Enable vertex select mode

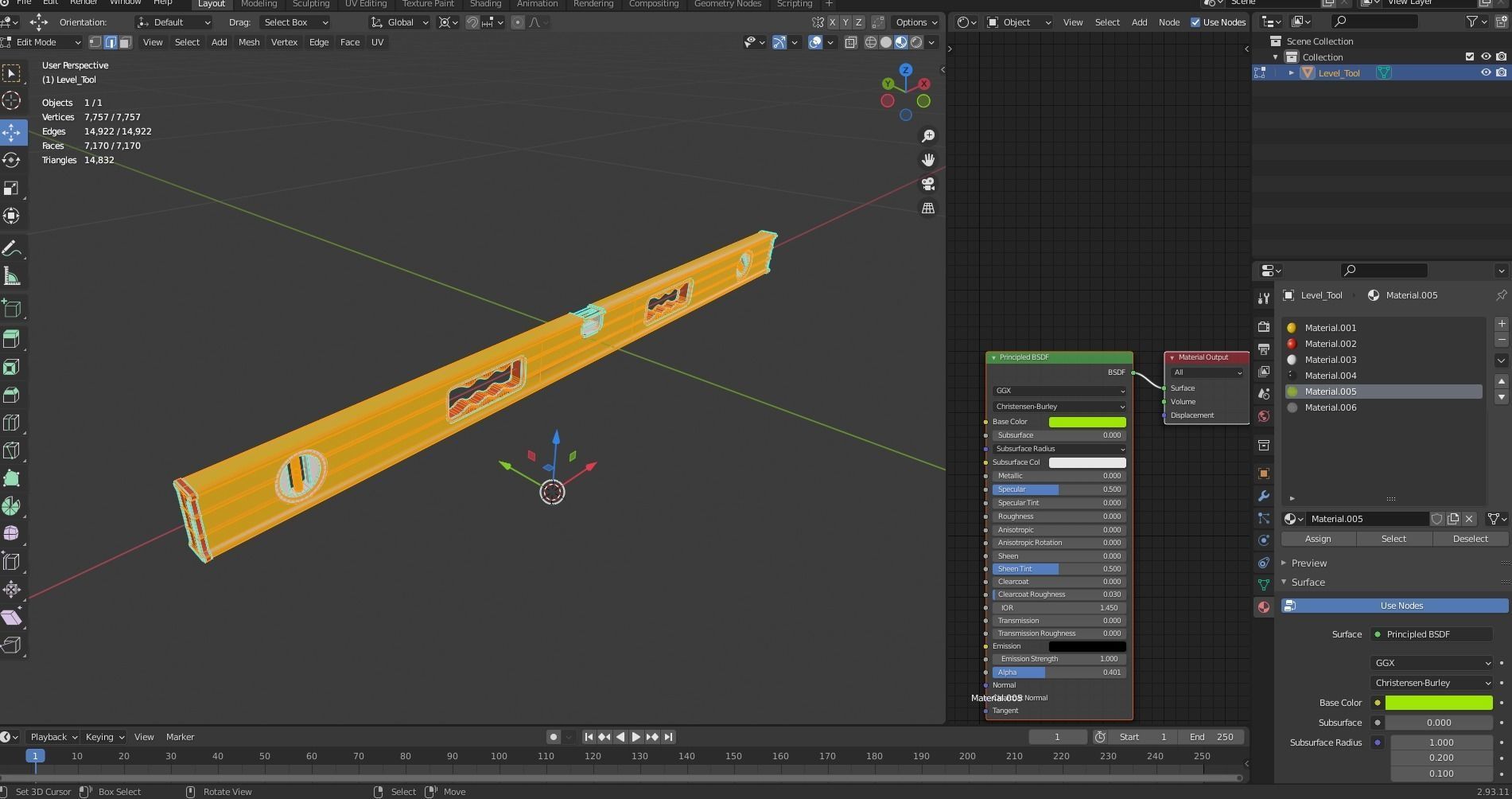coord(95,42)
